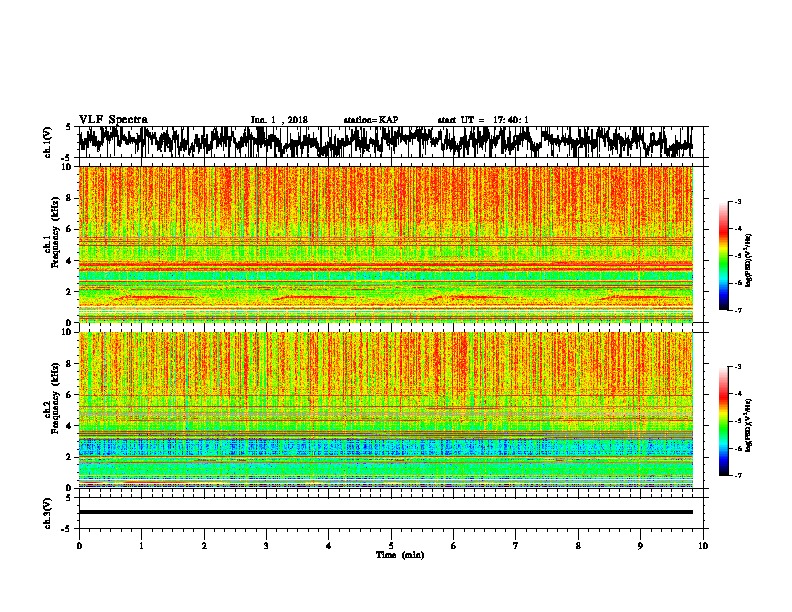Click the "10" frequency tick on ch.2 spectrogram

click(x=68, y=332)
